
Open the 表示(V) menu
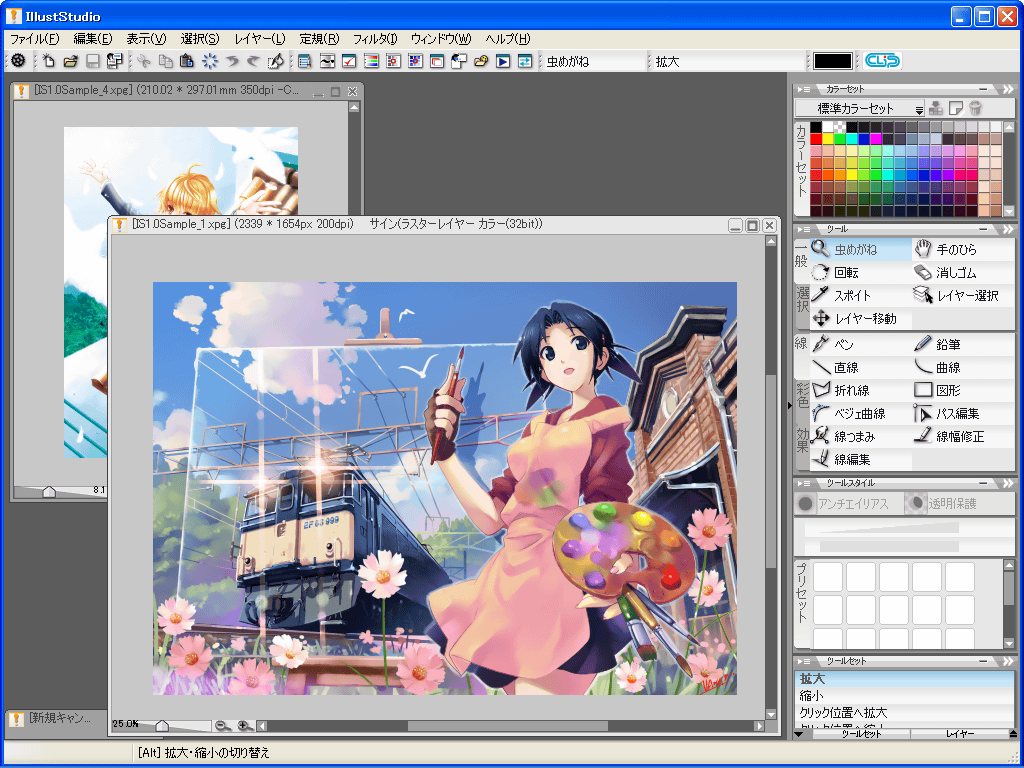tap(146, 39)
